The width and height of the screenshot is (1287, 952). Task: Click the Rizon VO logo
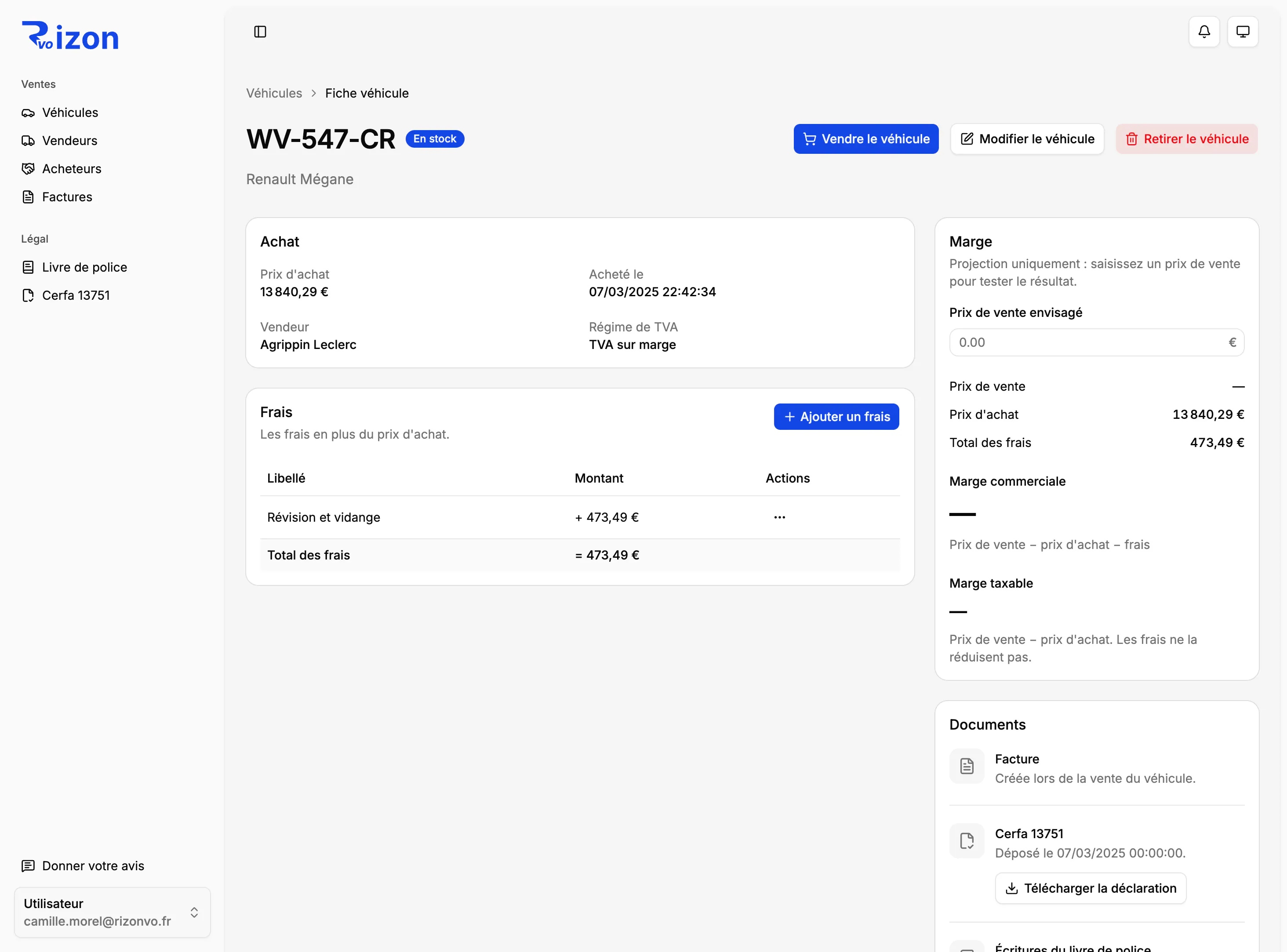pyautogui.click(x=70, y=36)
